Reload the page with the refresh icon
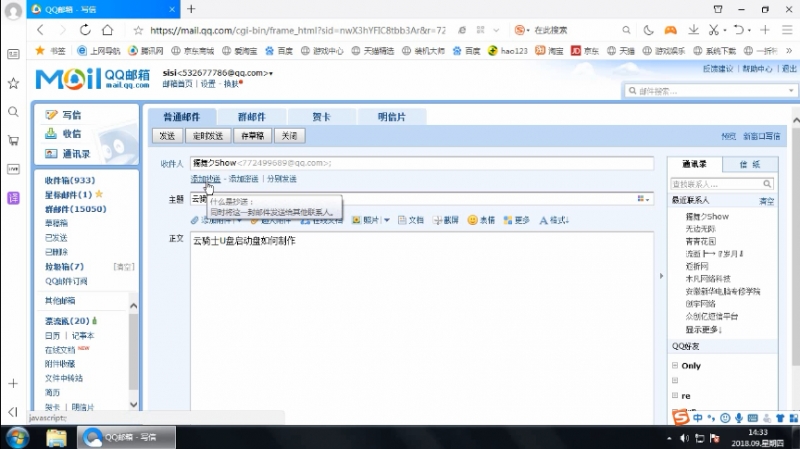Viewport: 800px width, 449px height. [85, 30]
